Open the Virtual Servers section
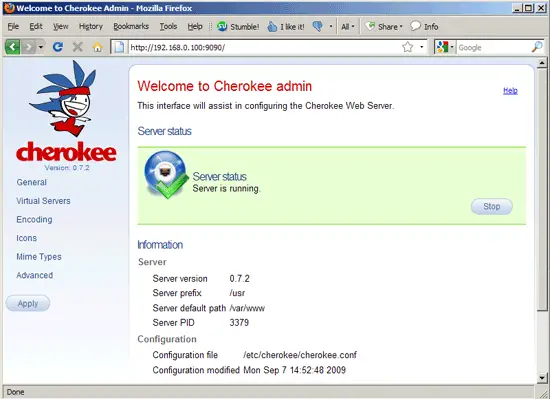This screenshot has height=399, width=550. [x=43, y=201]
